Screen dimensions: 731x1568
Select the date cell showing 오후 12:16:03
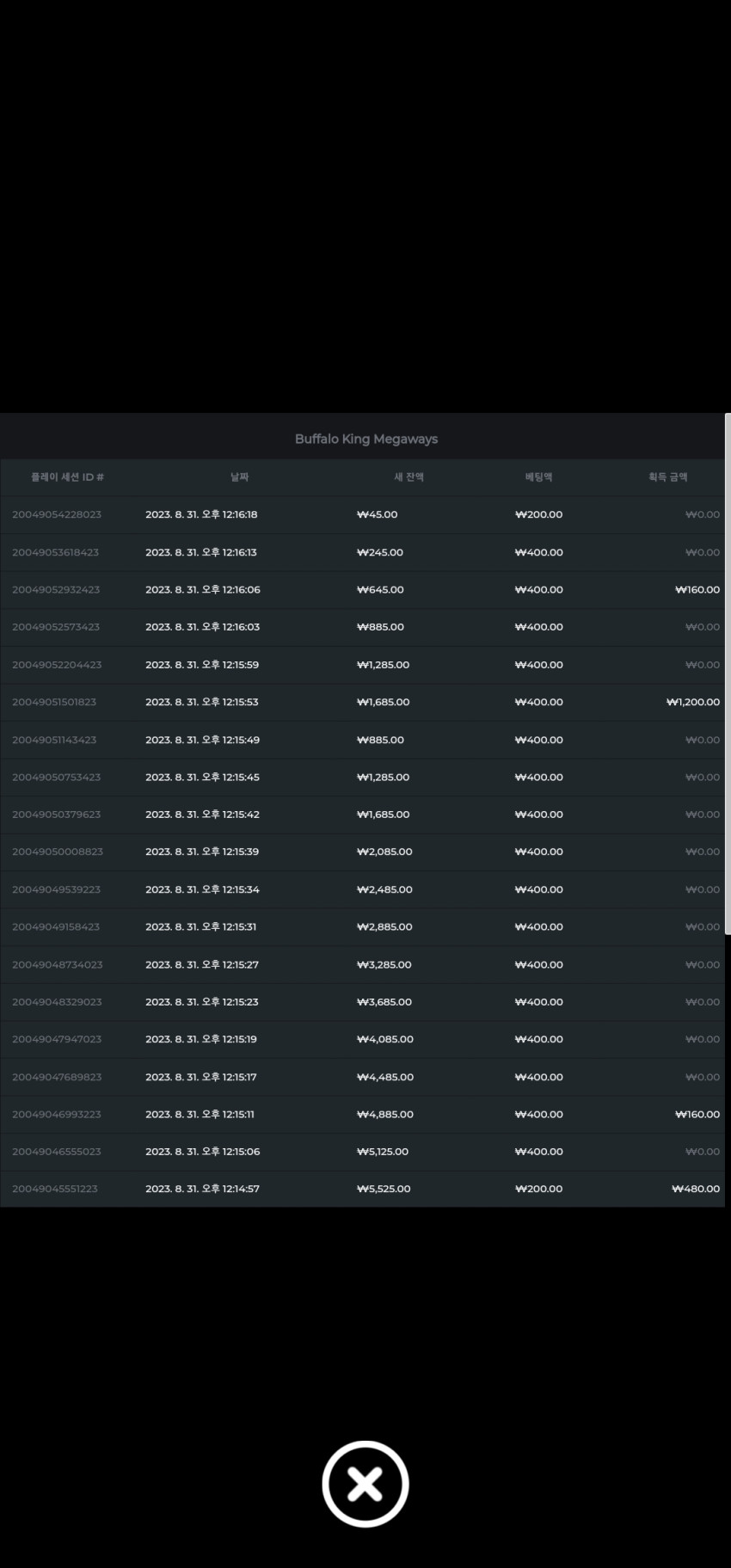(203, 627)
